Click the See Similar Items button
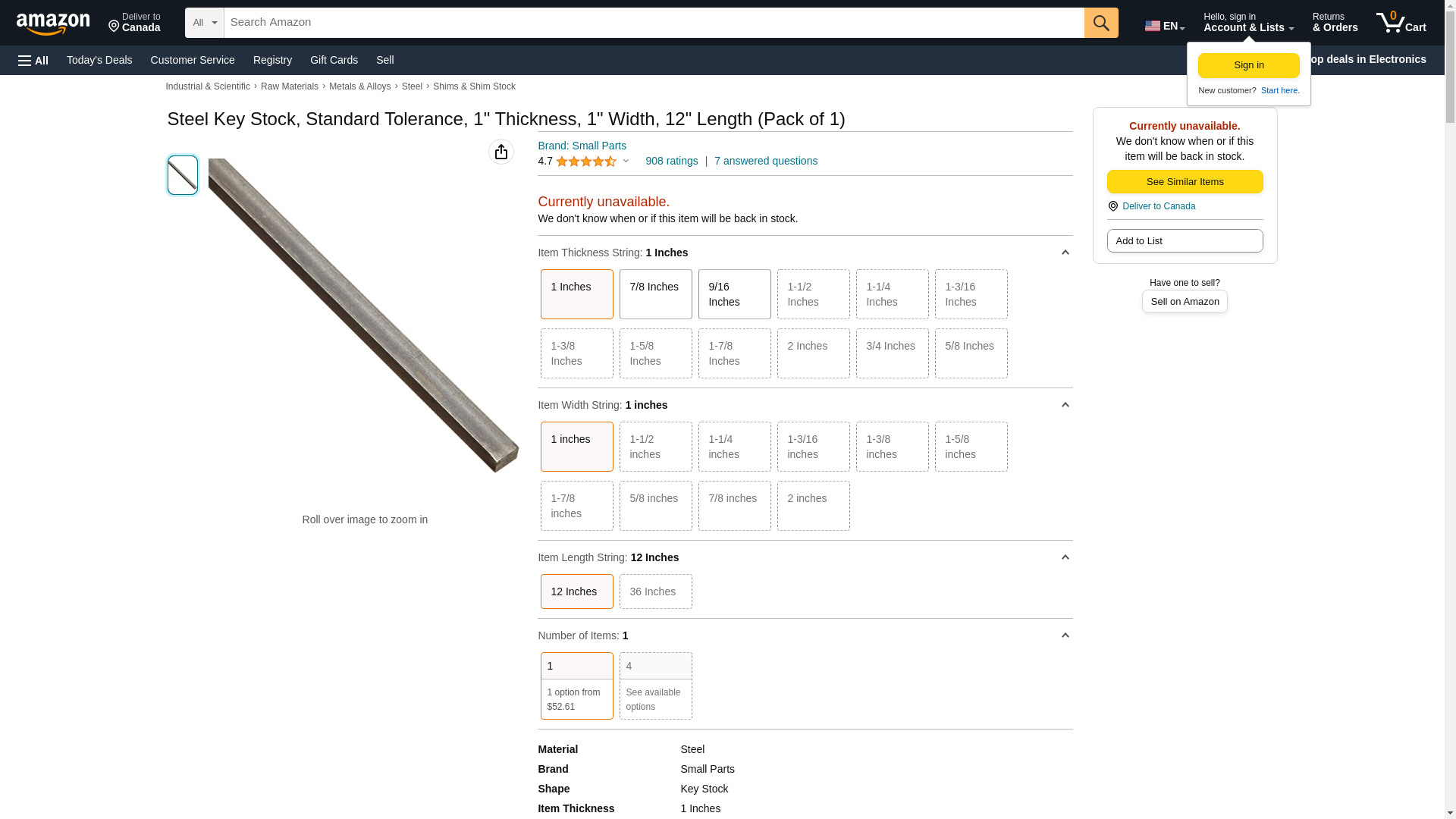The height and width of the screenshot is (819, 1456). [x=1185, y=182]
